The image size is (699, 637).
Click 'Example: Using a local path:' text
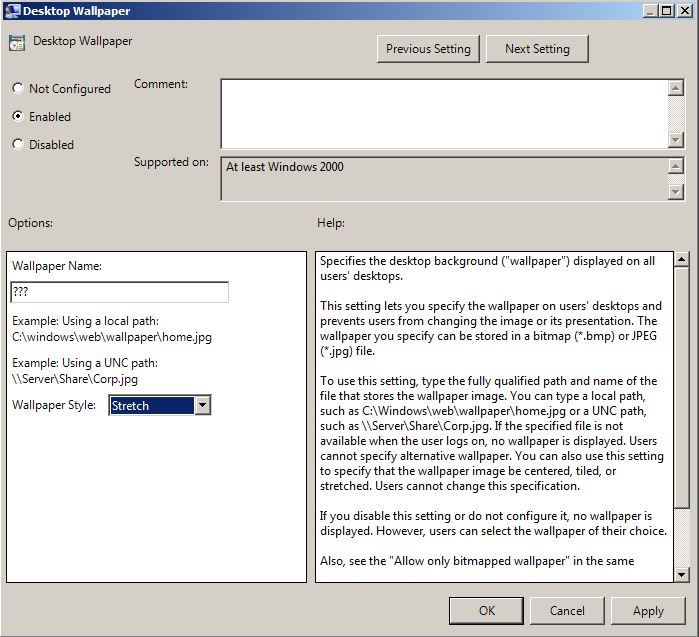85,321
